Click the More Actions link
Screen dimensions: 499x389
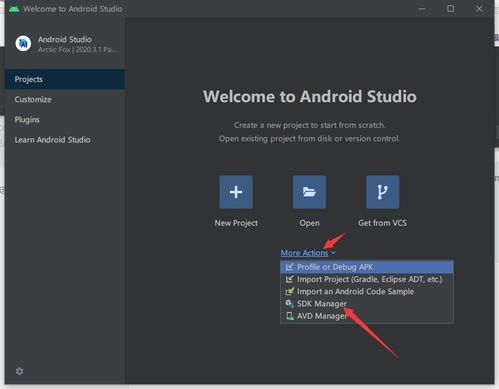[x=304, y=253]
